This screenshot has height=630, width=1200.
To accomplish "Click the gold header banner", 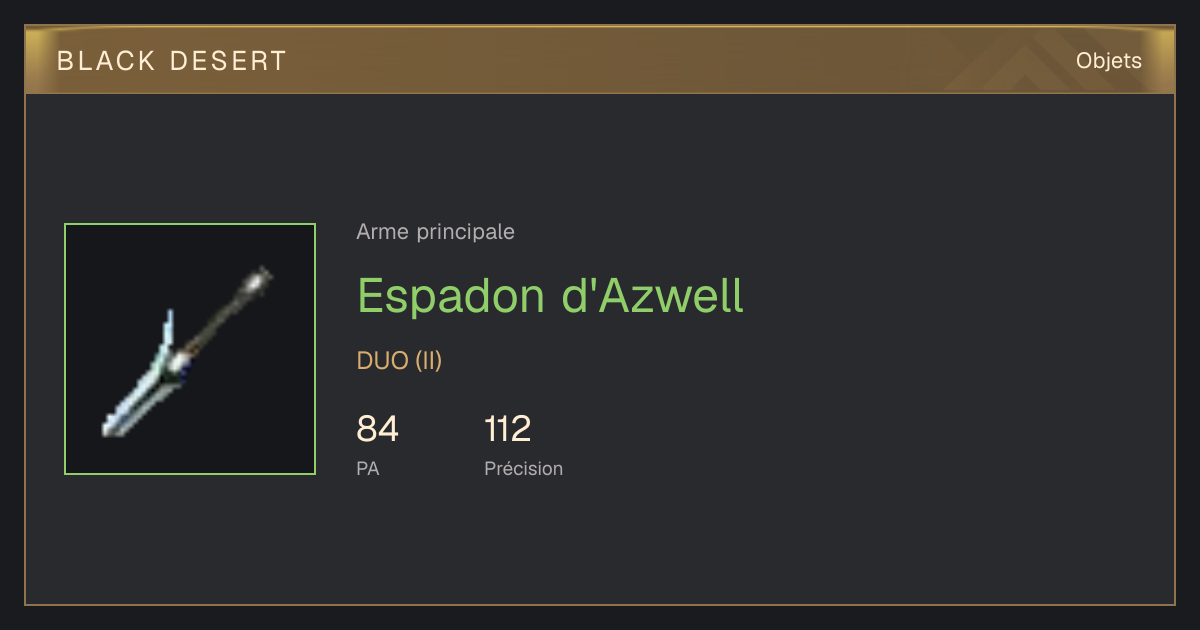I will (x=600, y=60).
